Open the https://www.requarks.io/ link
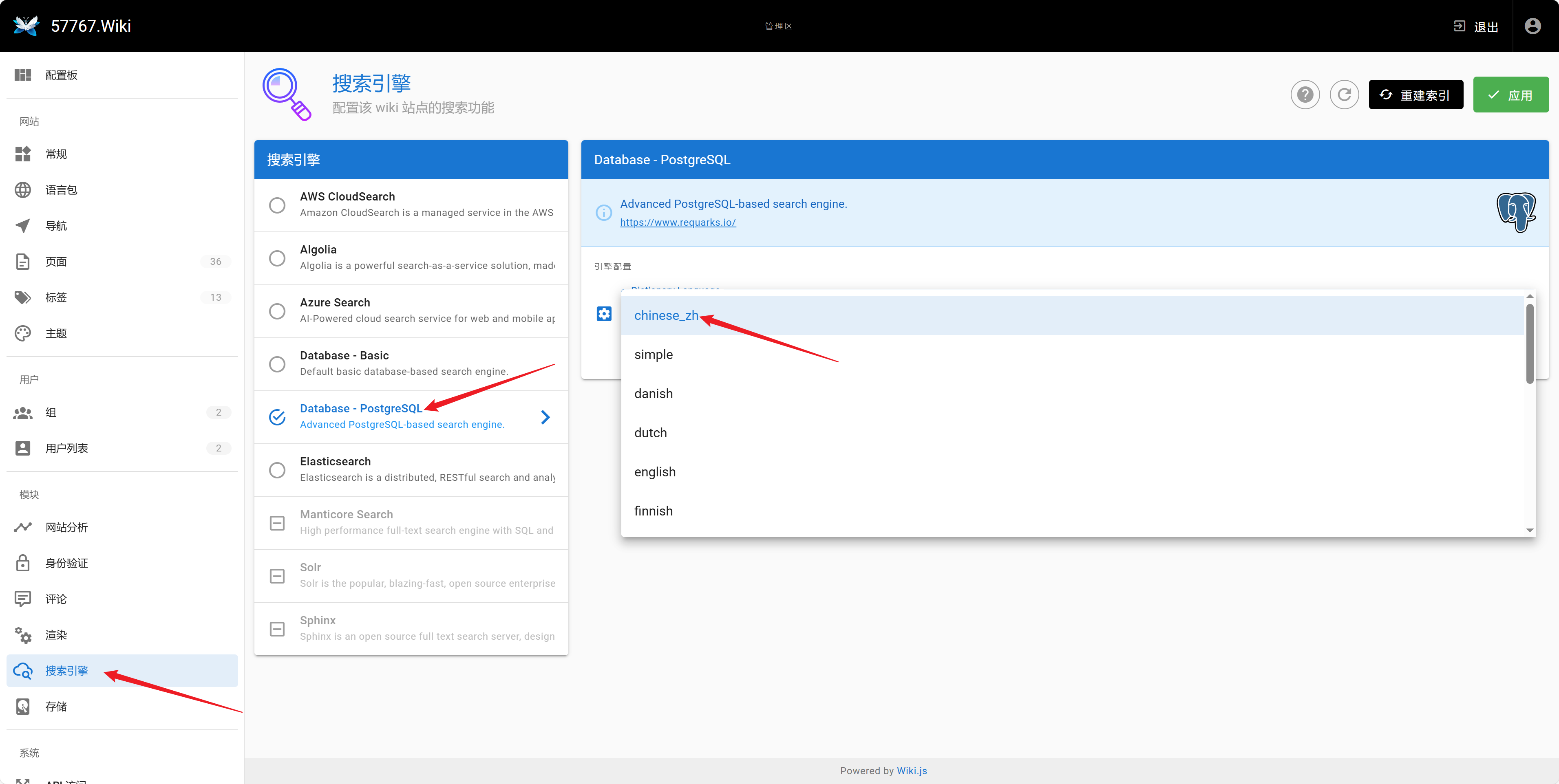 (678, 222)
